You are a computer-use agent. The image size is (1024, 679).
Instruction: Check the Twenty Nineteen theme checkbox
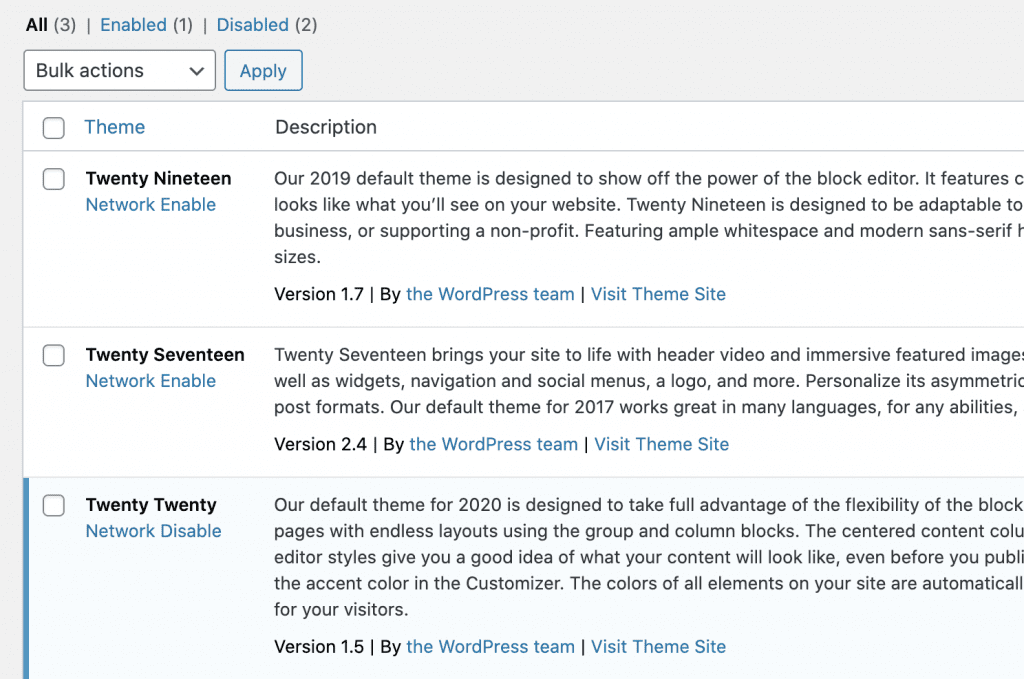(x=54, y=179)
